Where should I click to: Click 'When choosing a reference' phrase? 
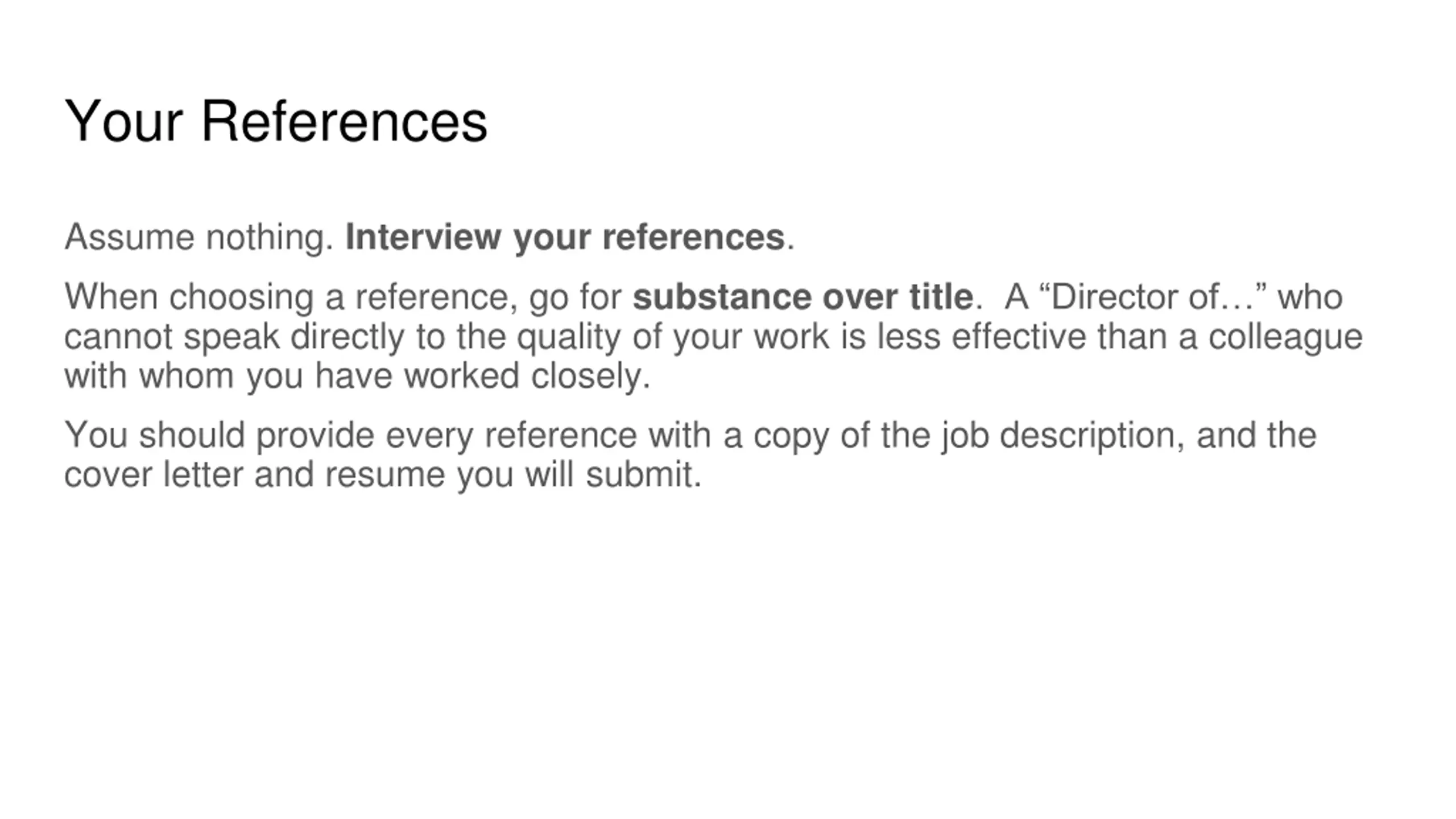(x=291, y=297)
